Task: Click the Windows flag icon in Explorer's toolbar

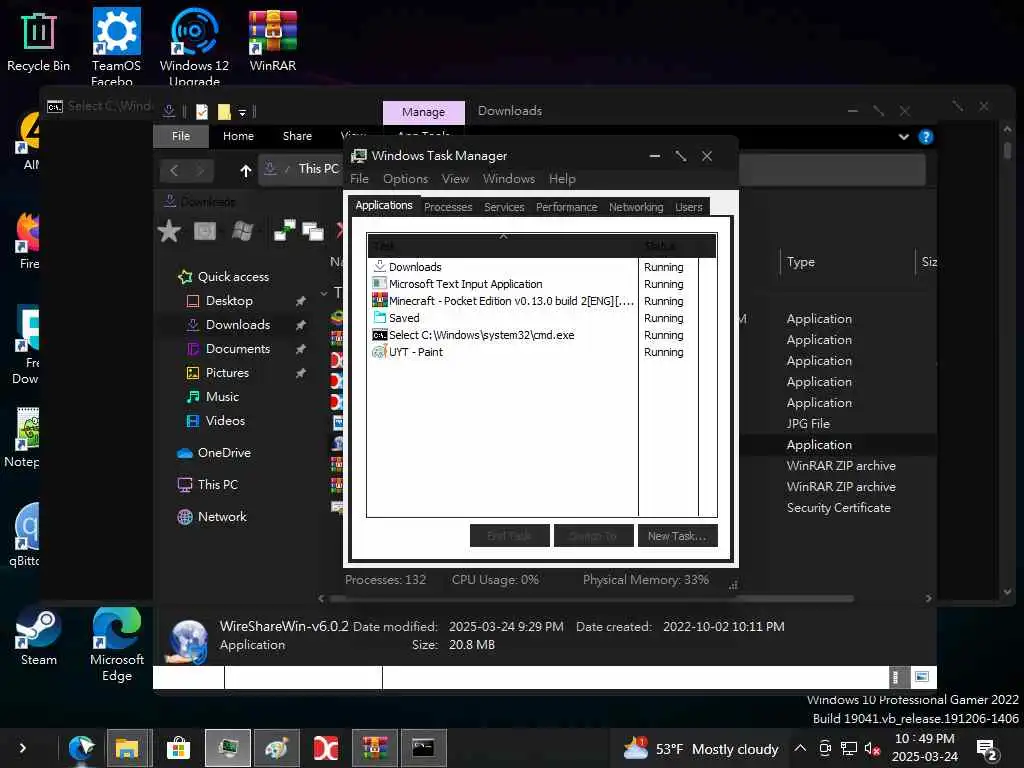Action: (242, 231)
